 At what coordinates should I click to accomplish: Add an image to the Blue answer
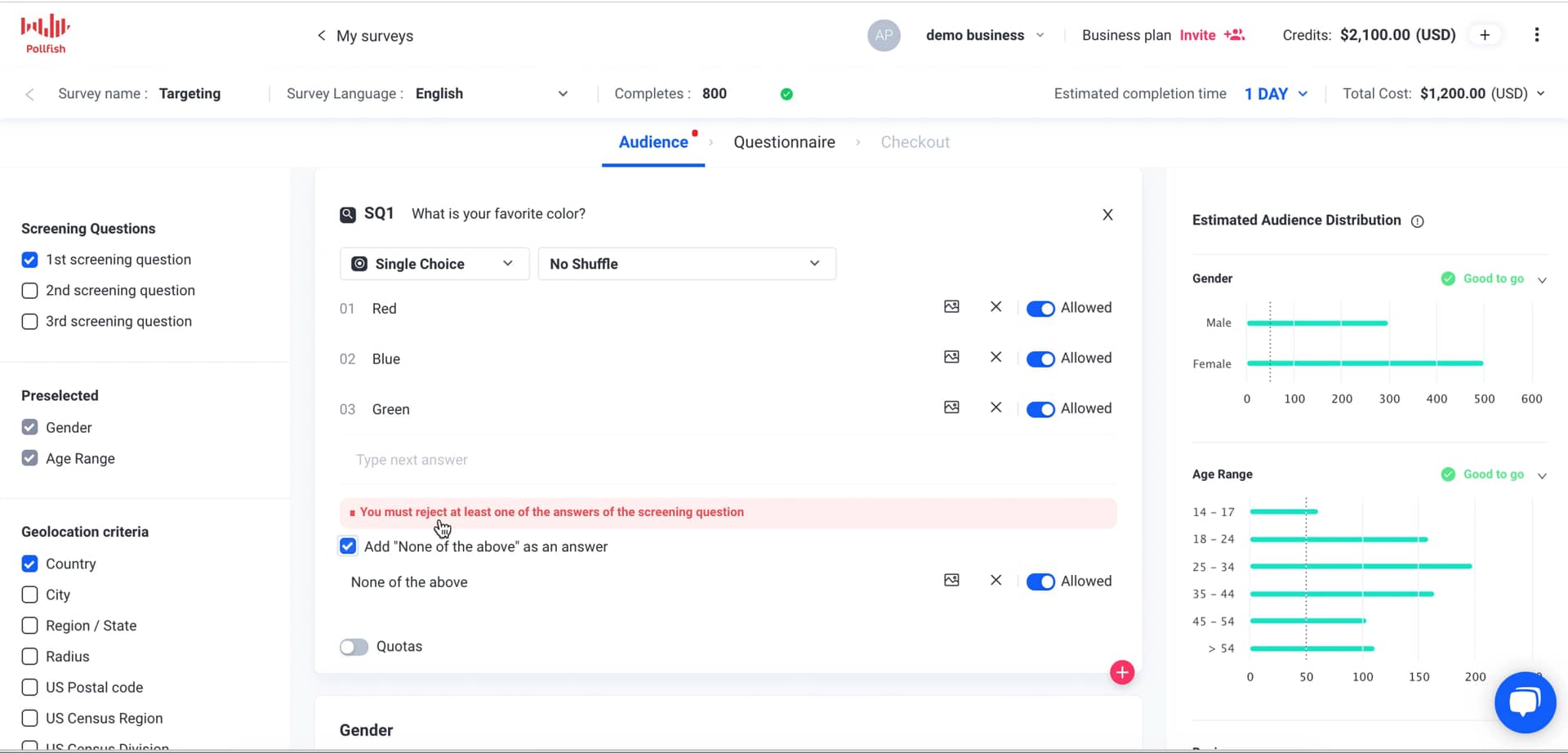(951, 357)
